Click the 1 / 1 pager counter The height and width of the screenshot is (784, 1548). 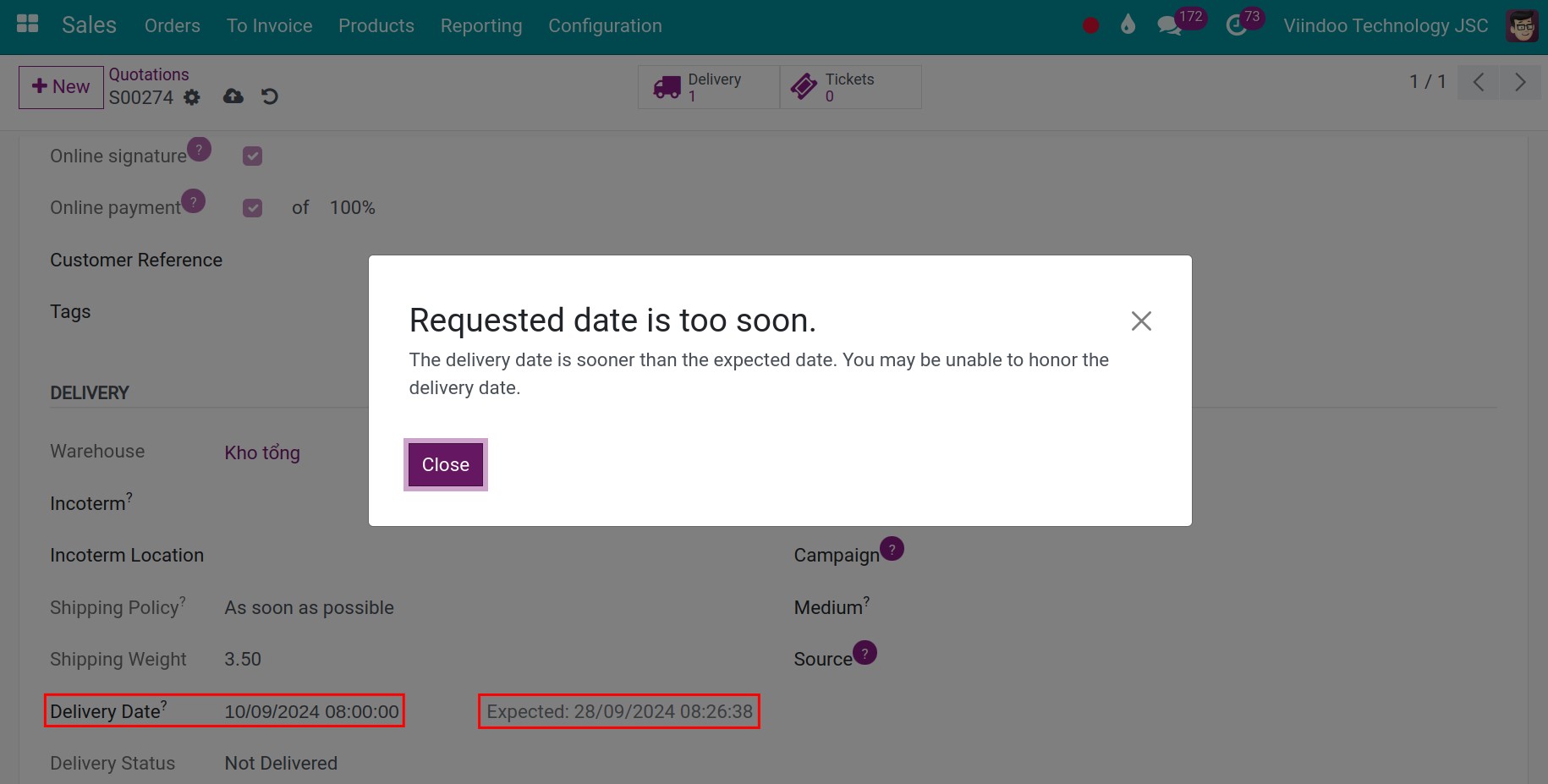(1427, 82)
